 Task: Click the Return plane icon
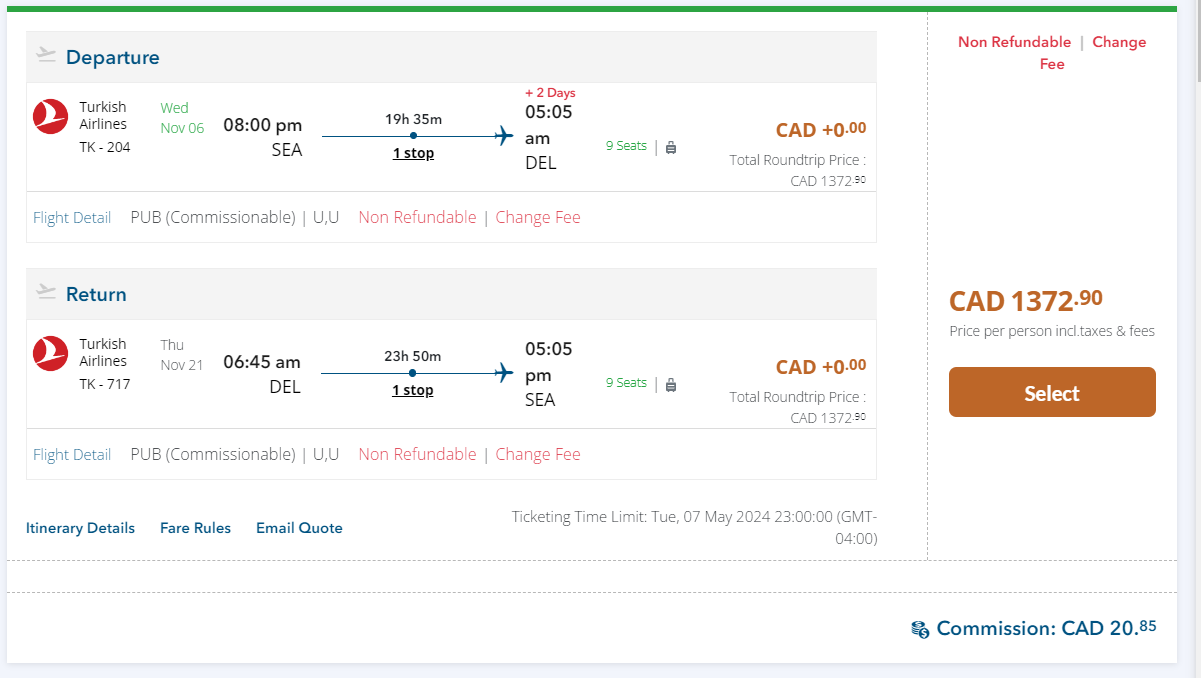coord(46,292)
